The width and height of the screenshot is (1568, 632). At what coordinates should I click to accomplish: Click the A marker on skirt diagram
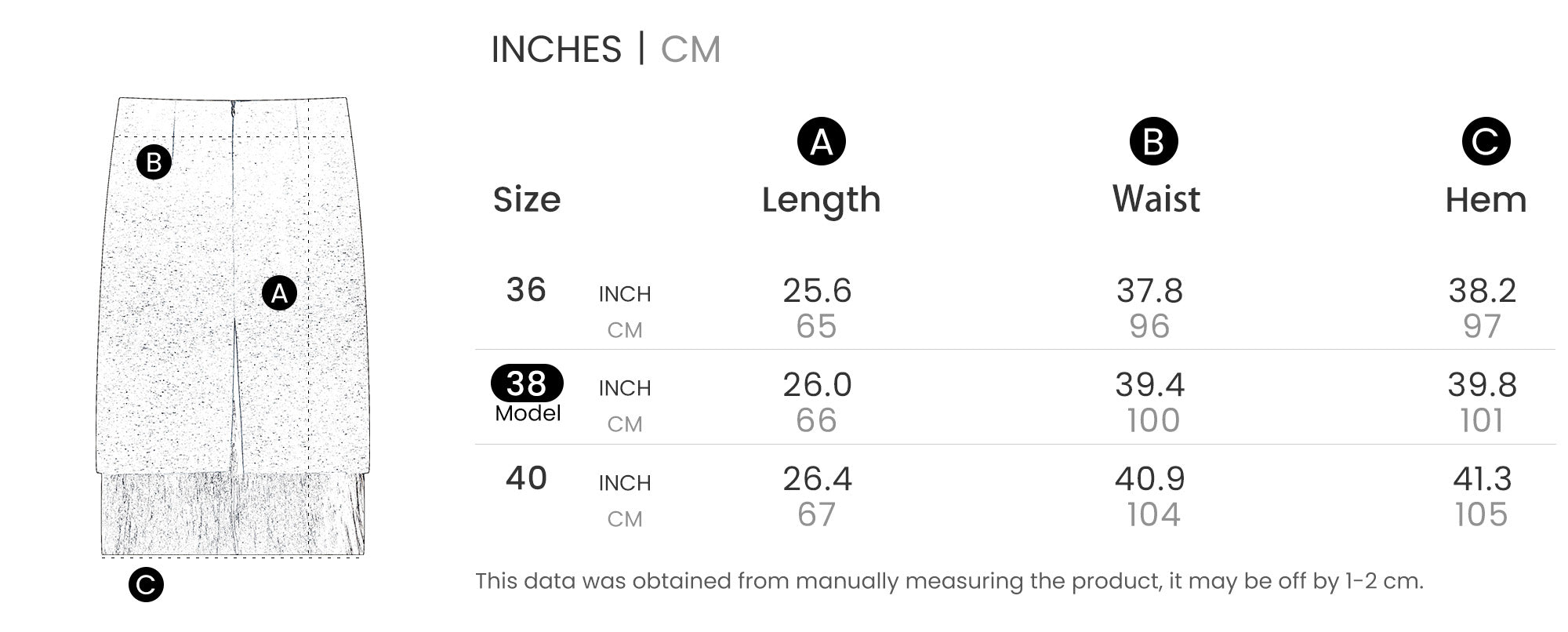[x=279, y=293]
